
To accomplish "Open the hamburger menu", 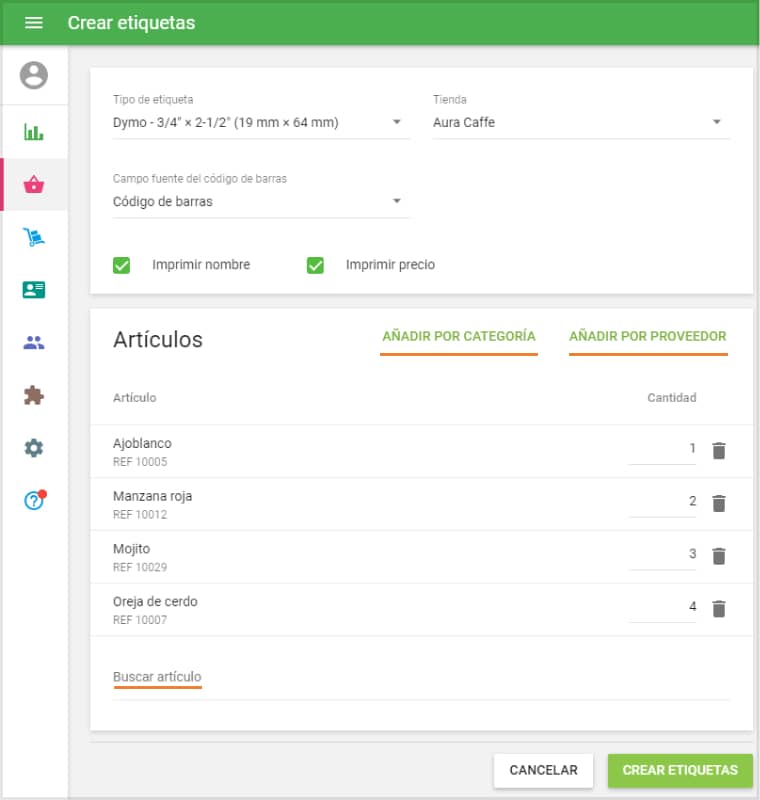I will pos(34,22).
